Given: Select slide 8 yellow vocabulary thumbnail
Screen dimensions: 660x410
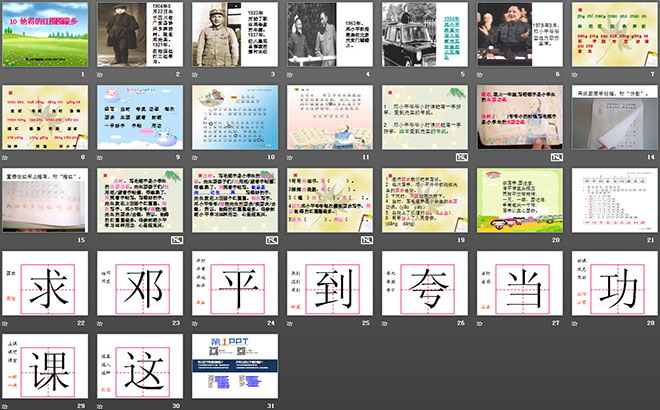Looking at the screenshot, I should click(45, 117).
